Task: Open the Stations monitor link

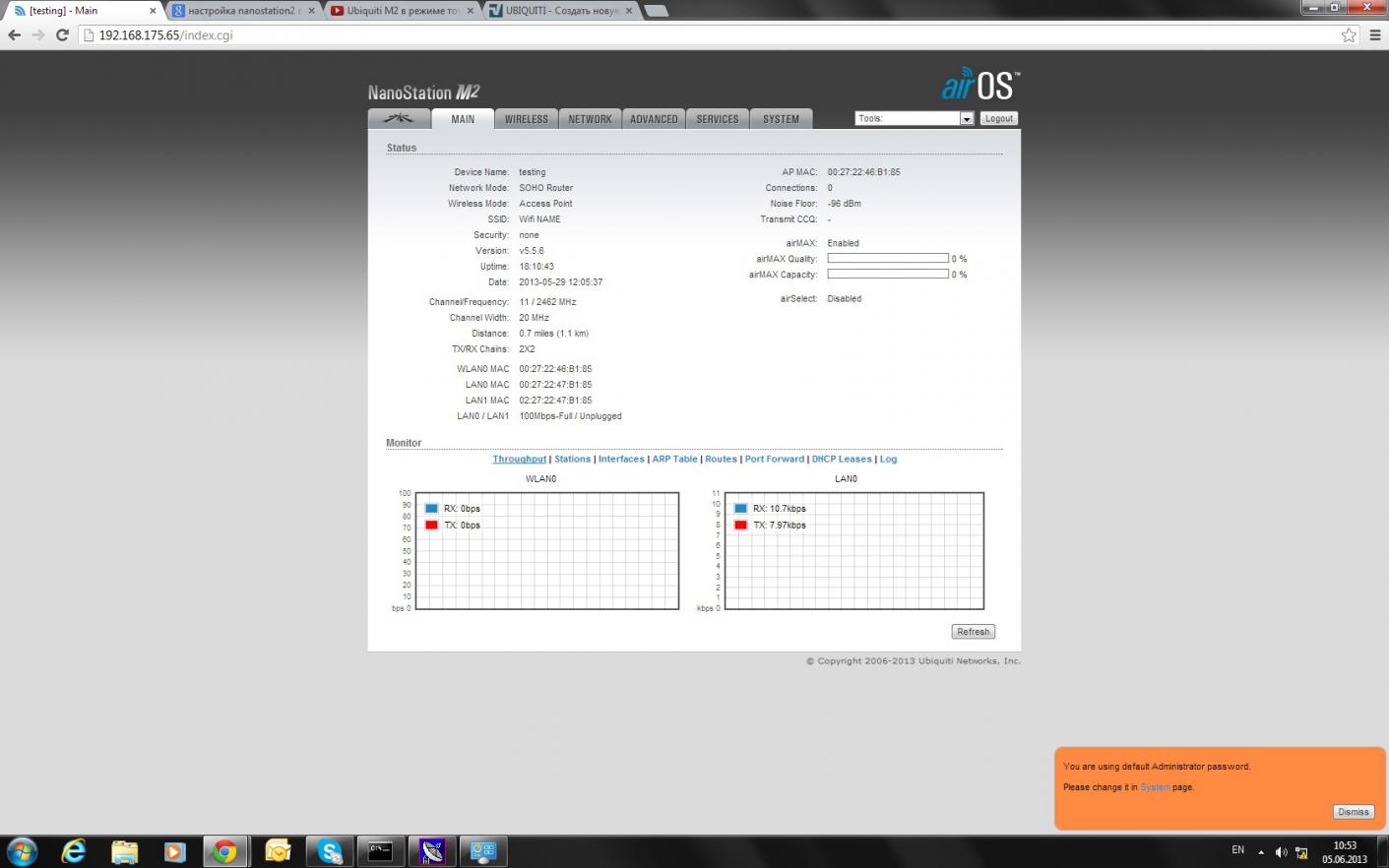Action: 572,459
